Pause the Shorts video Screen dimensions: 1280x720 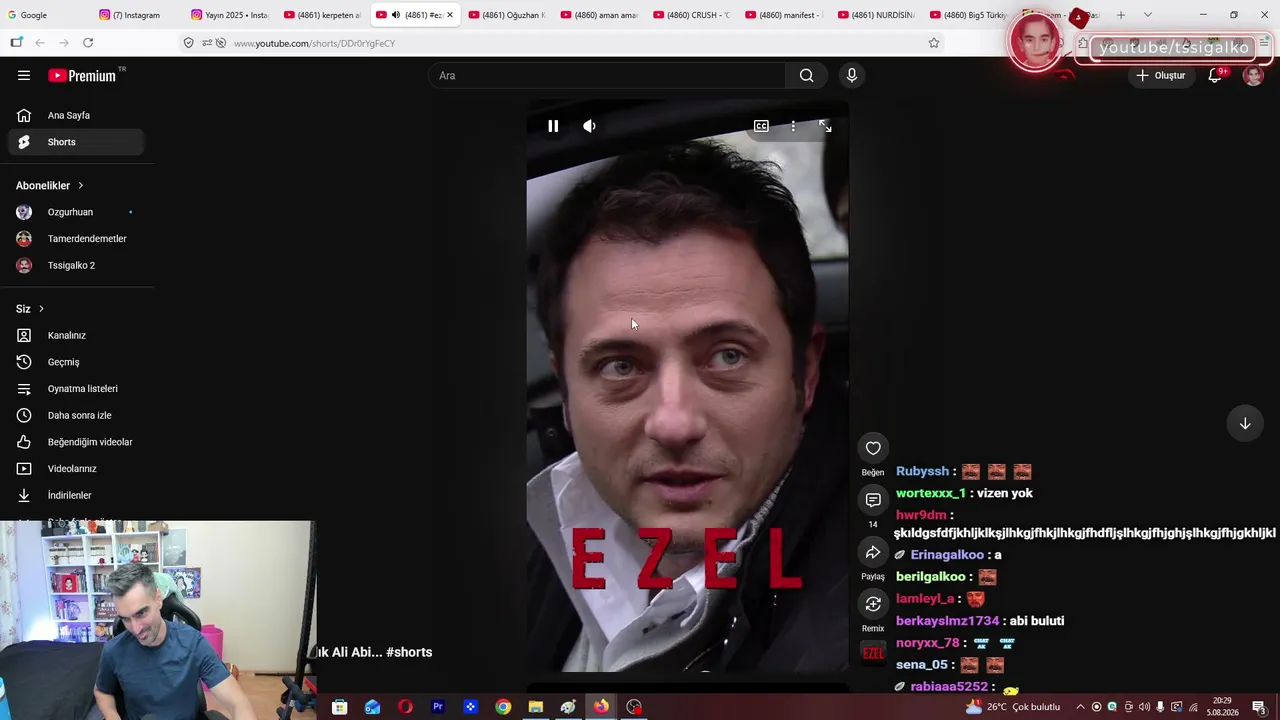tap(553, 126)
